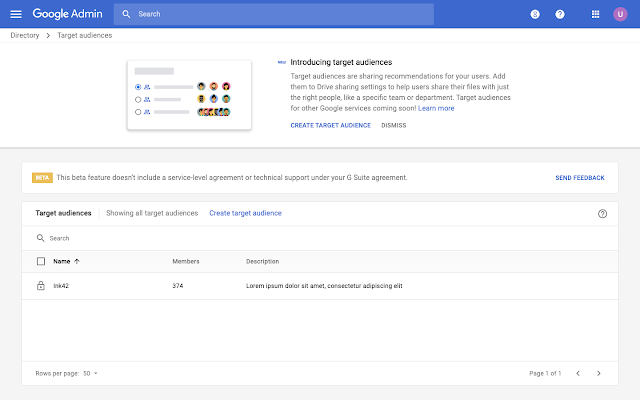Toggle the select-all checkbox in table header
640x400 pixels.
click(41, 261)
